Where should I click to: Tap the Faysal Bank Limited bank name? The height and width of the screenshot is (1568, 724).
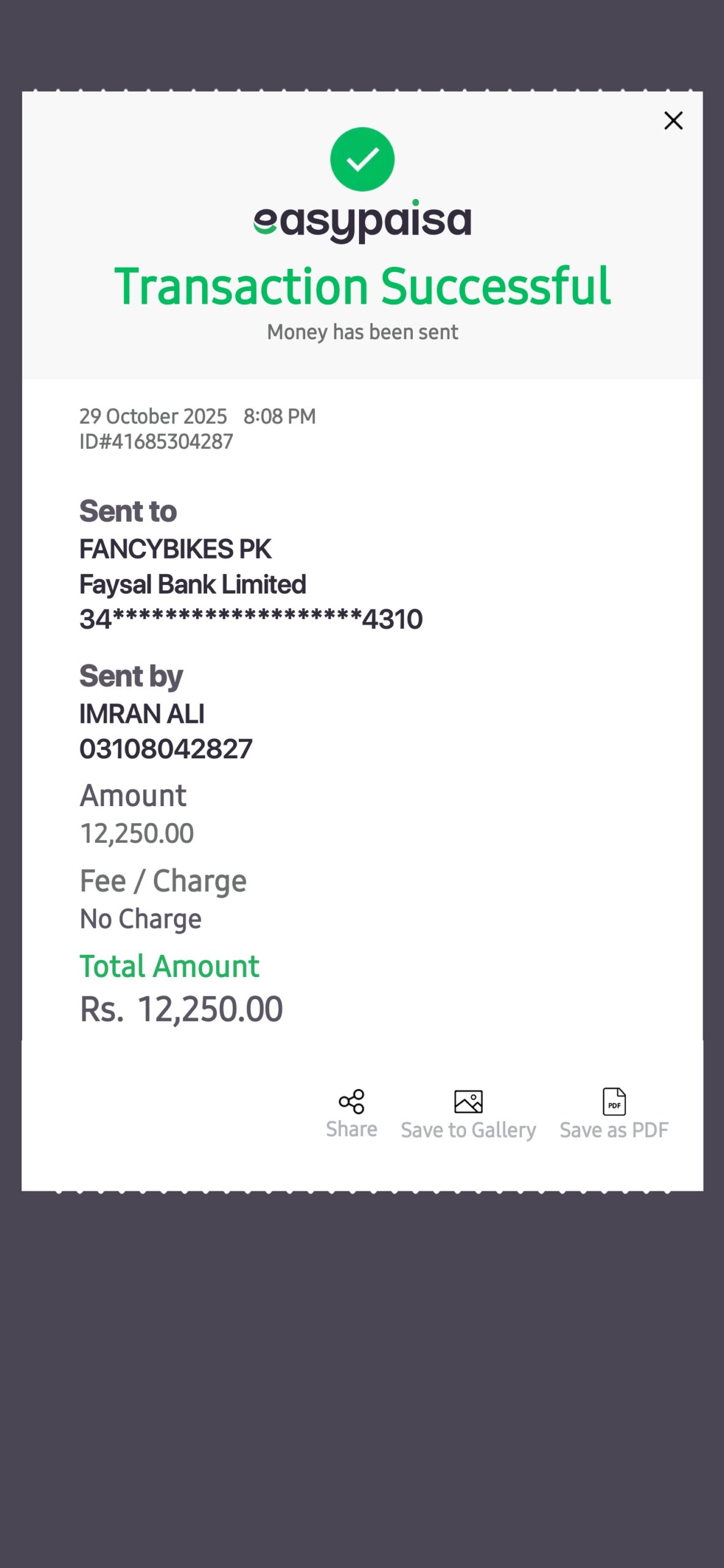click(193, 584)
